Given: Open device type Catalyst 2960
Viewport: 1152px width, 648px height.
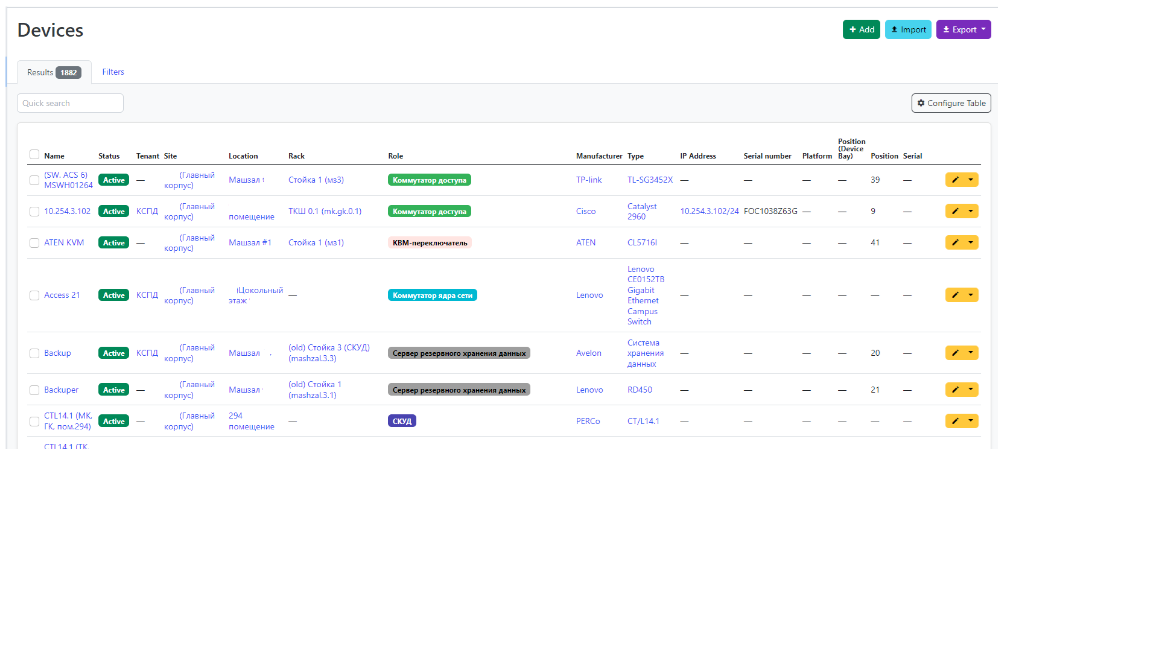Looking at the screenshot, I should click(642, 212).
